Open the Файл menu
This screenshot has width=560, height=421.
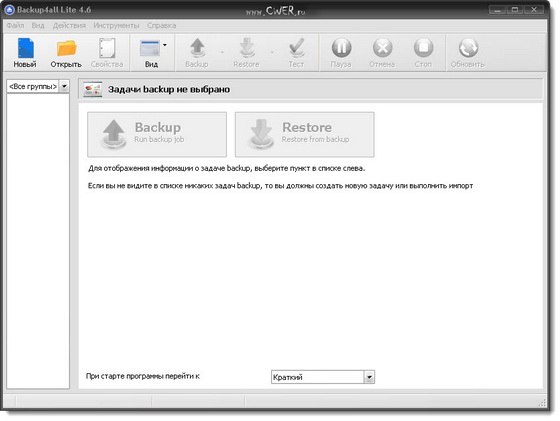pos(15,25)
